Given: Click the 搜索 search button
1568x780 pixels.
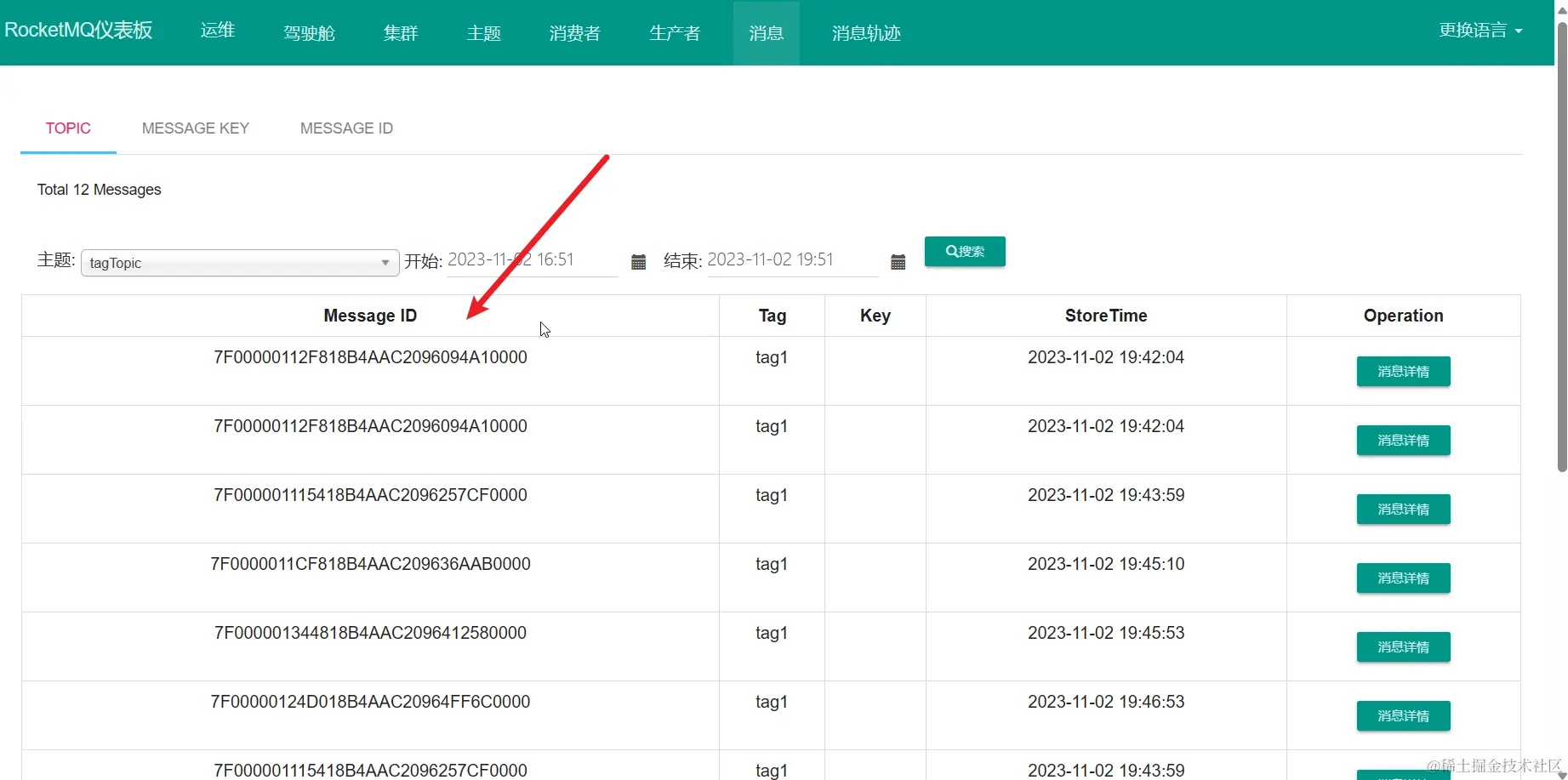Looking at the screenshot, I should click(965, 251).
